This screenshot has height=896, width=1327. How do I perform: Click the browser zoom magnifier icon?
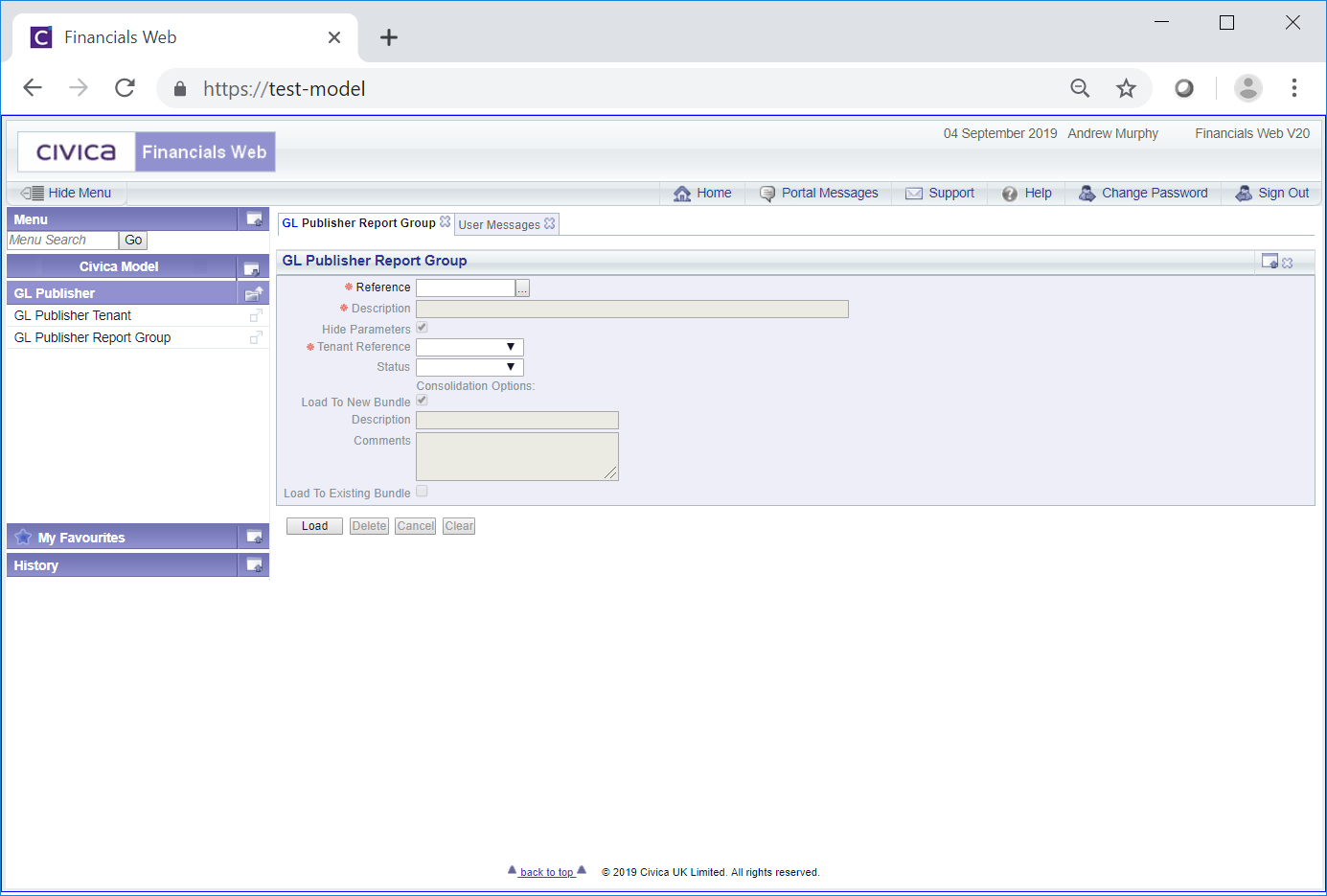[x=1080, y=88]
